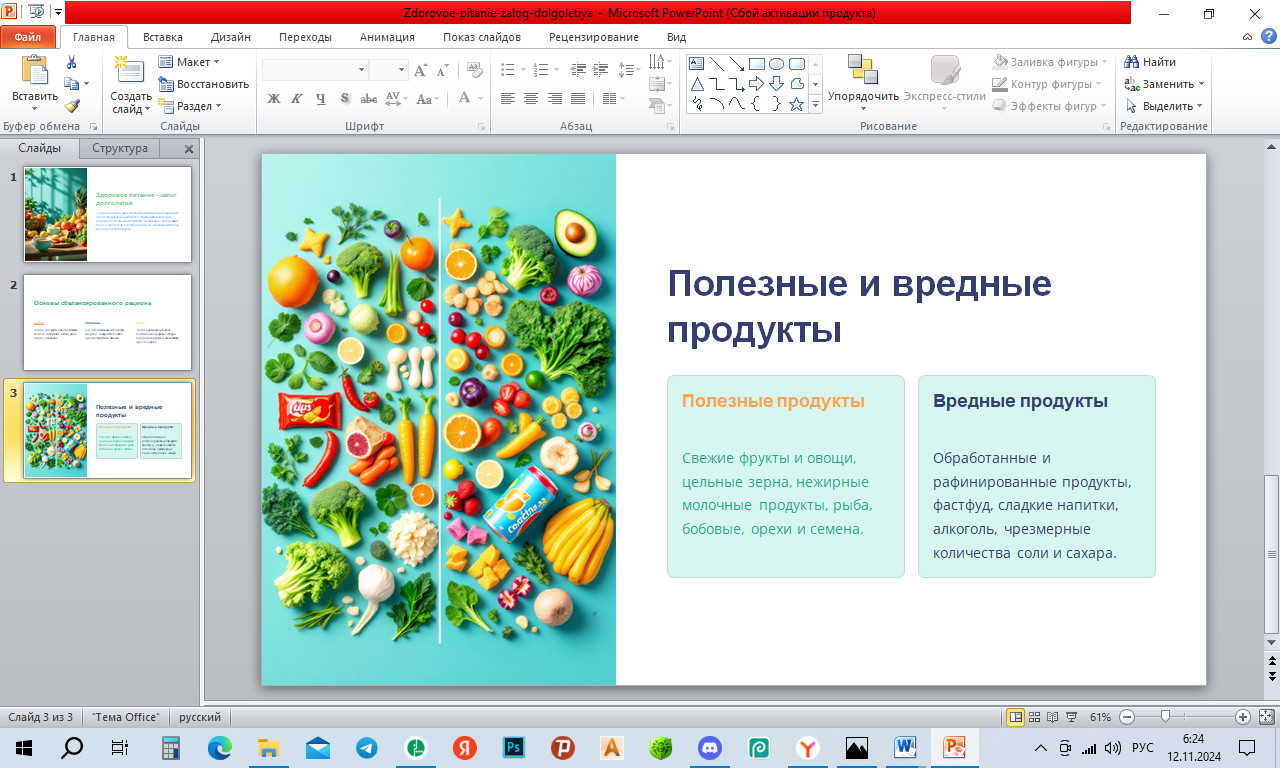Toggle underline formatting (Ч)

[x=321, y=98]
